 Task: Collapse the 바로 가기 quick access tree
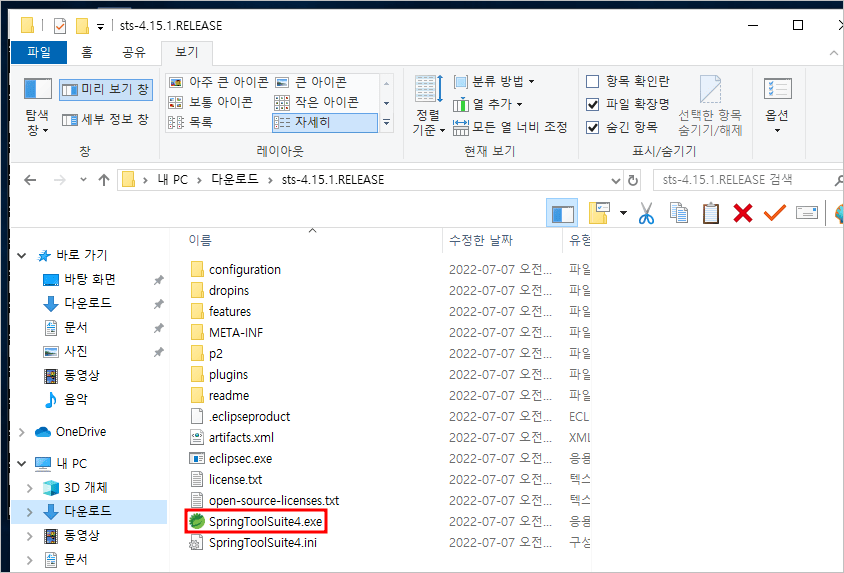[x=22, y=256]
